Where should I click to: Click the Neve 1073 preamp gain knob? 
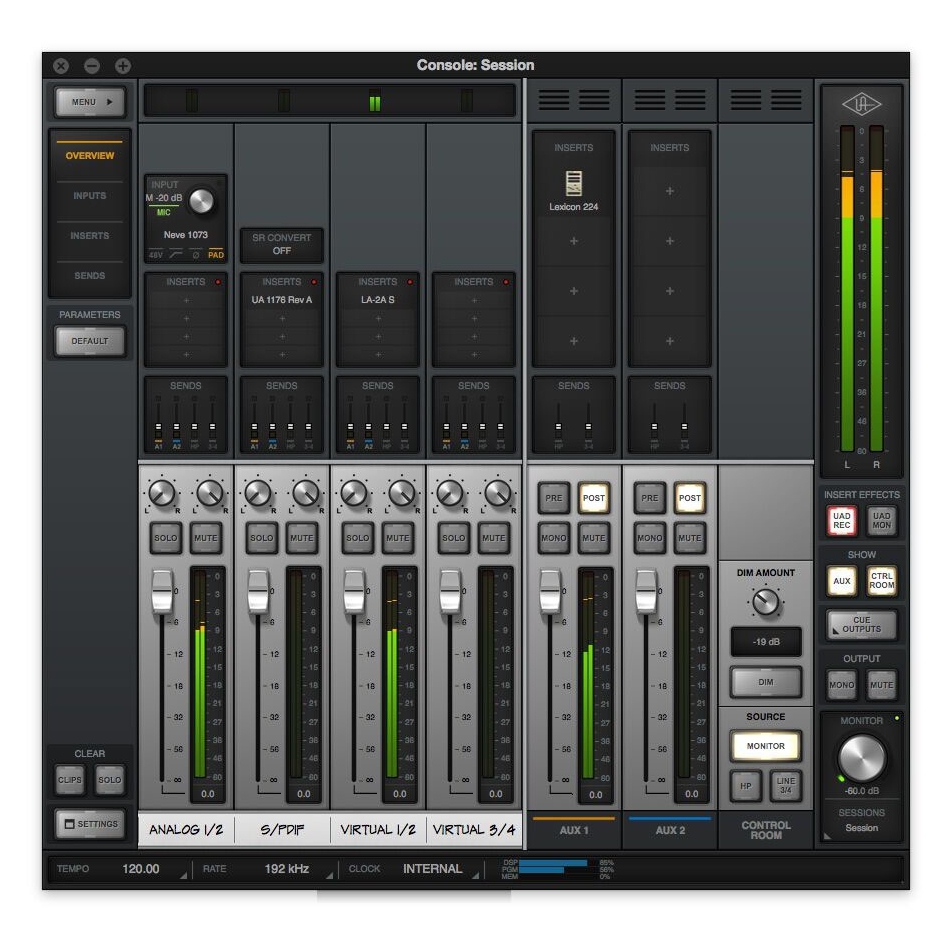pos(201,201)
